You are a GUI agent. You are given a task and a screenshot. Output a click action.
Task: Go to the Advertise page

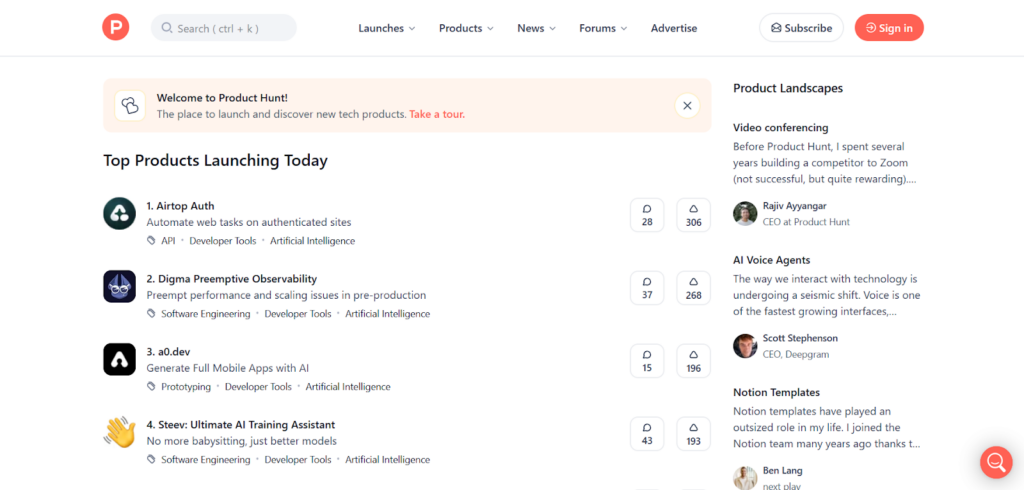click(x=674, y=28)
